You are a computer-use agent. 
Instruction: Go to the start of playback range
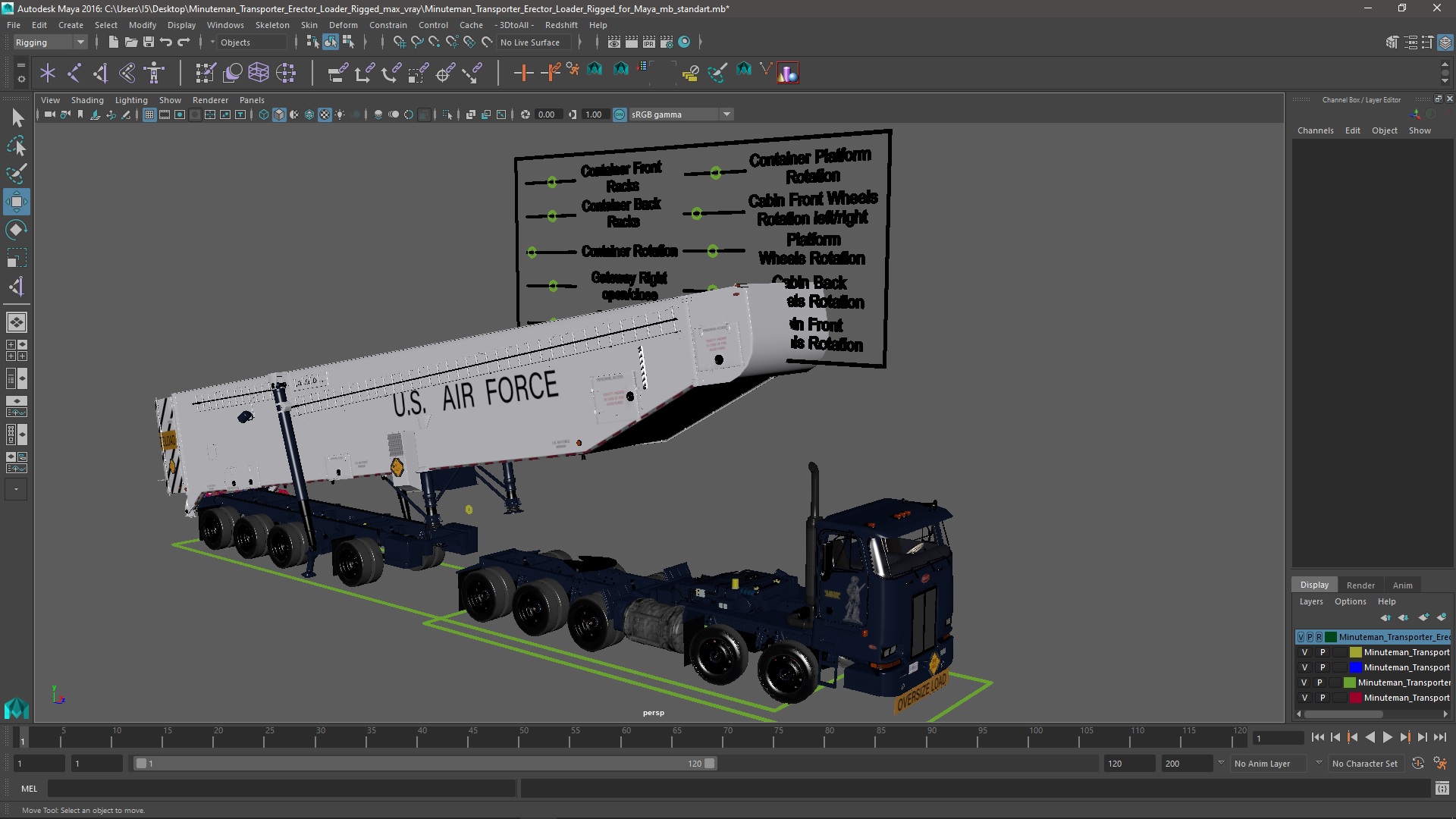pos(1317,737)
